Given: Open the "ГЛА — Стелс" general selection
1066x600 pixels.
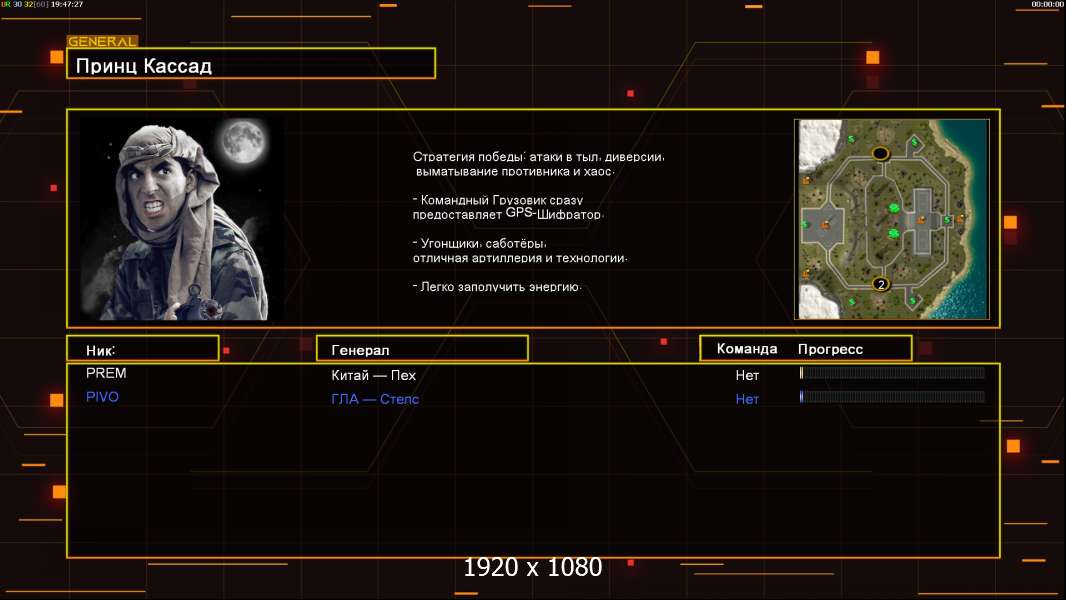Looking at the screenshot, I should click(x=375, y=399).
